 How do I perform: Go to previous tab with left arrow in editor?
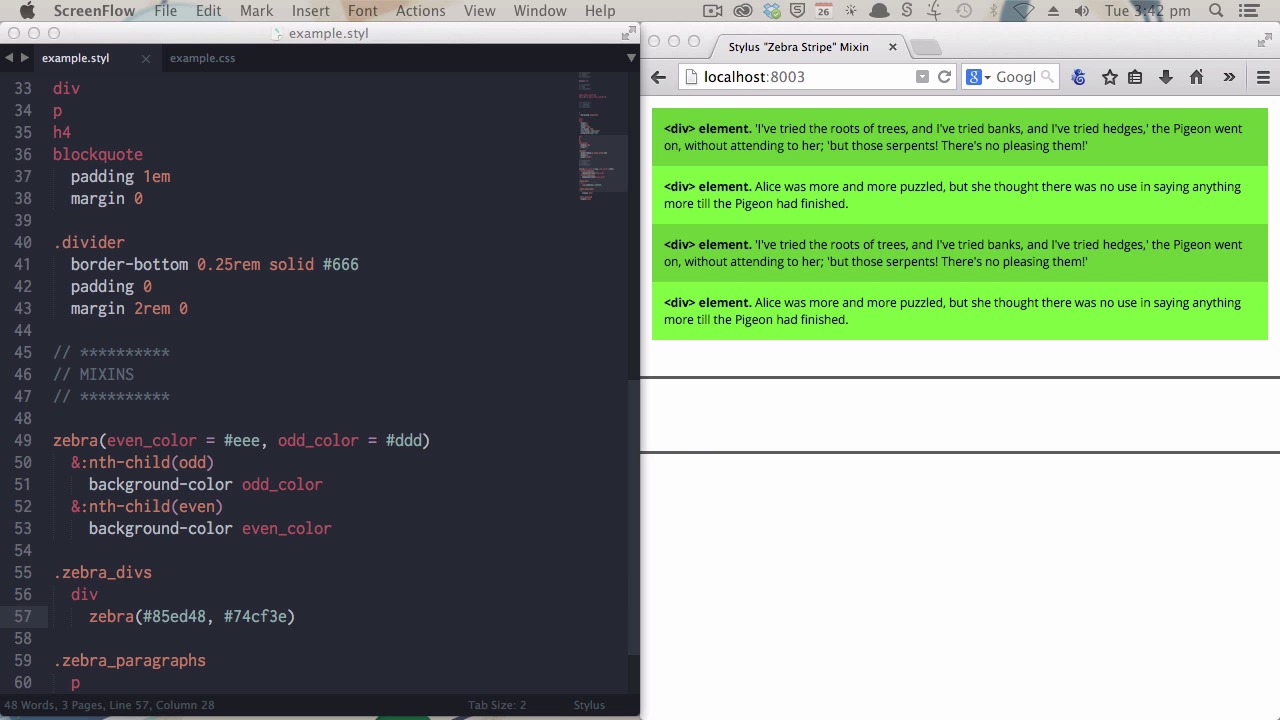pyautogui.click(x=9, y=58)
